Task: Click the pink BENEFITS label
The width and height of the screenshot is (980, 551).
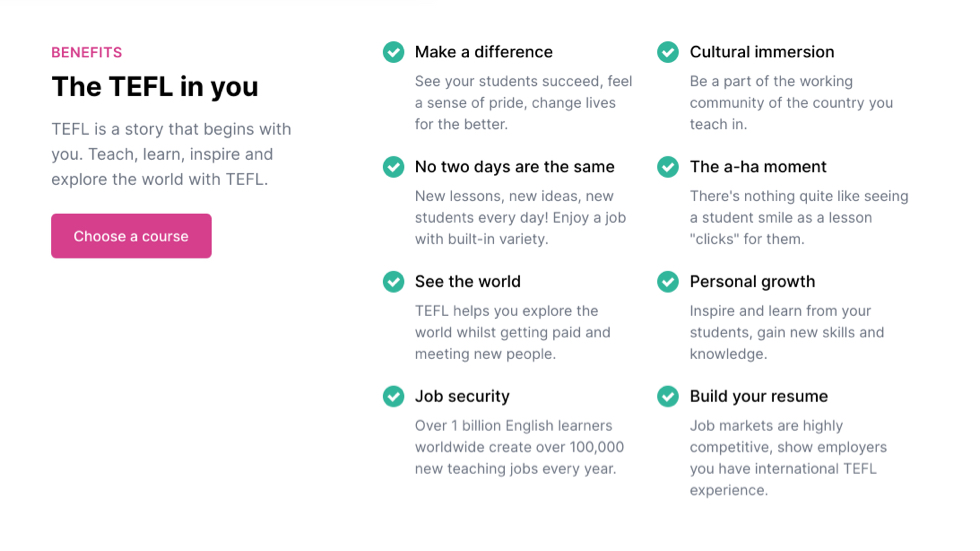Action: pyautogui.click(x=87, y=52)
